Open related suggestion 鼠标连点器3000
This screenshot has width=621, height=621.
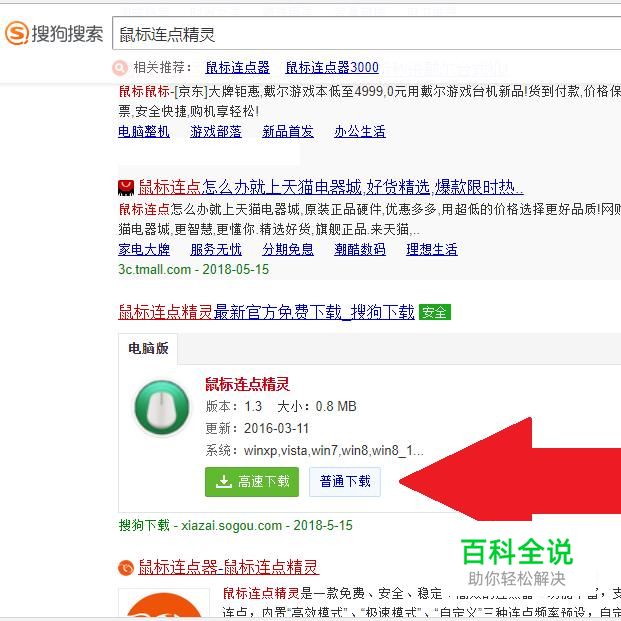click(x=332, y=67)
